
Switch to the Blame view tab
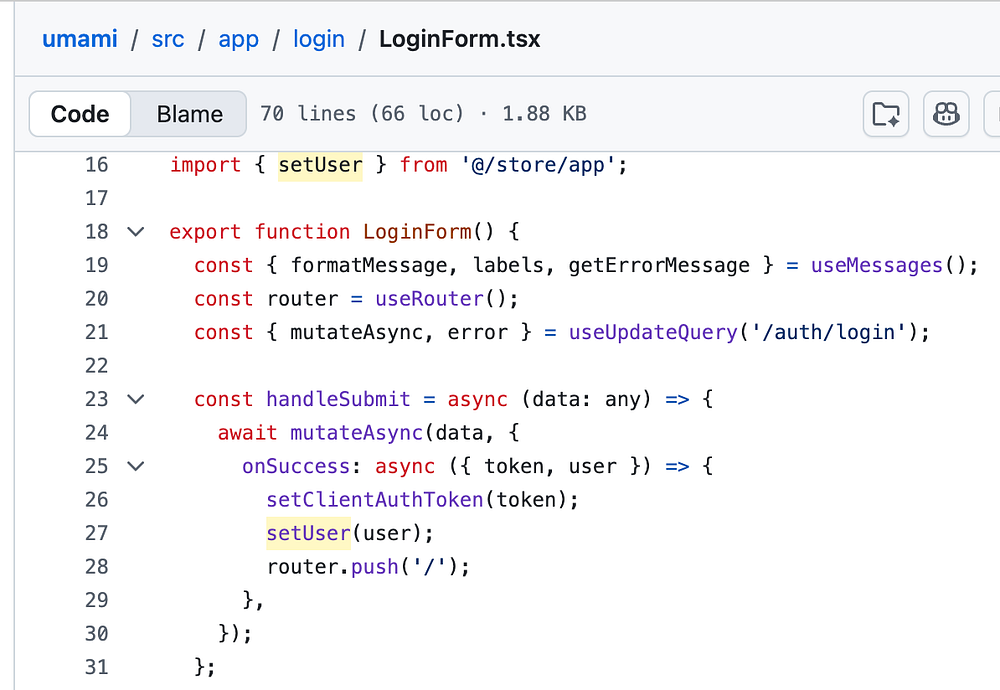pos(189,114)
